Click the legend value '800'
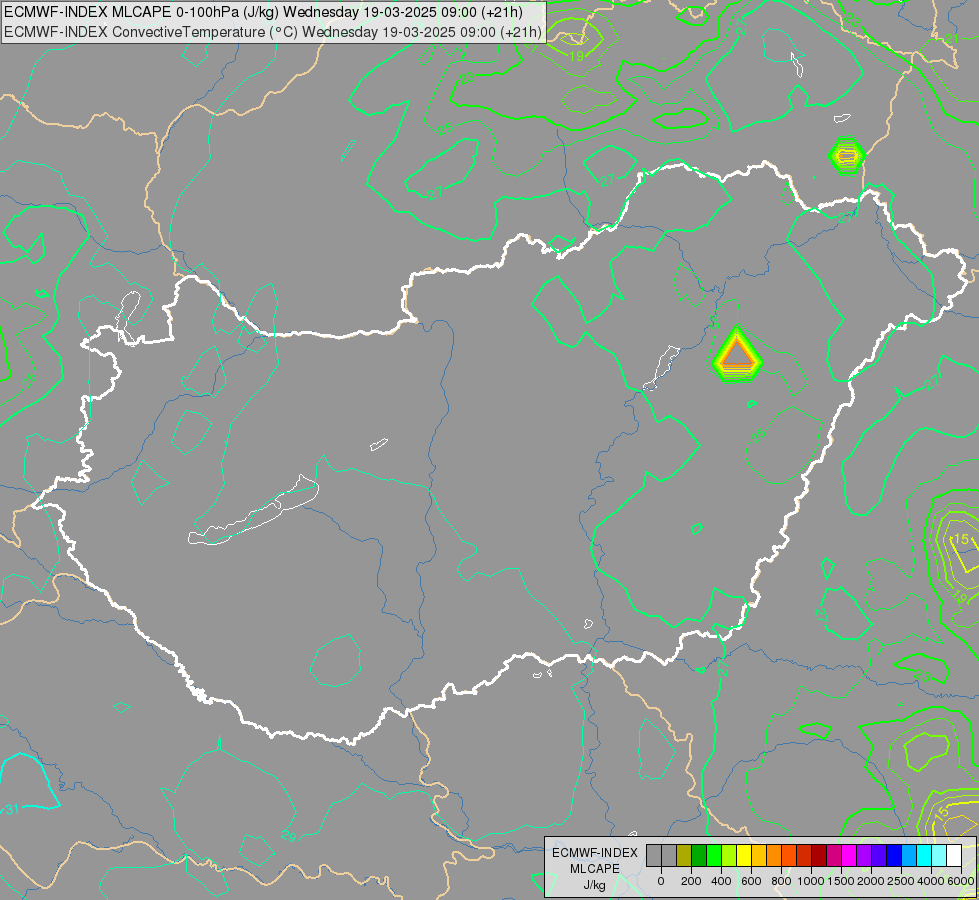The width and height of the screenshot is (979, 900). (781, 881)
